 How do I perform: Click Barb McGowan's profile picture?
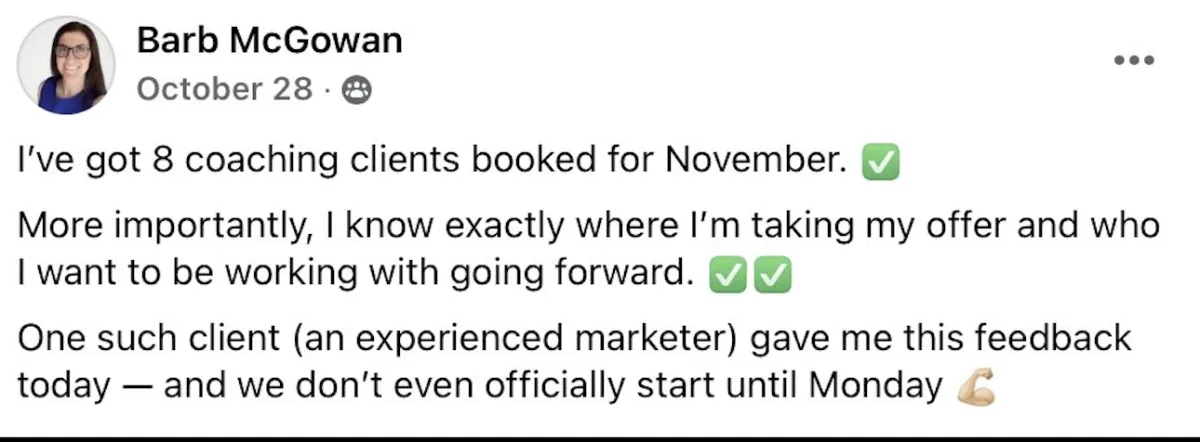(x=65, y=65)
